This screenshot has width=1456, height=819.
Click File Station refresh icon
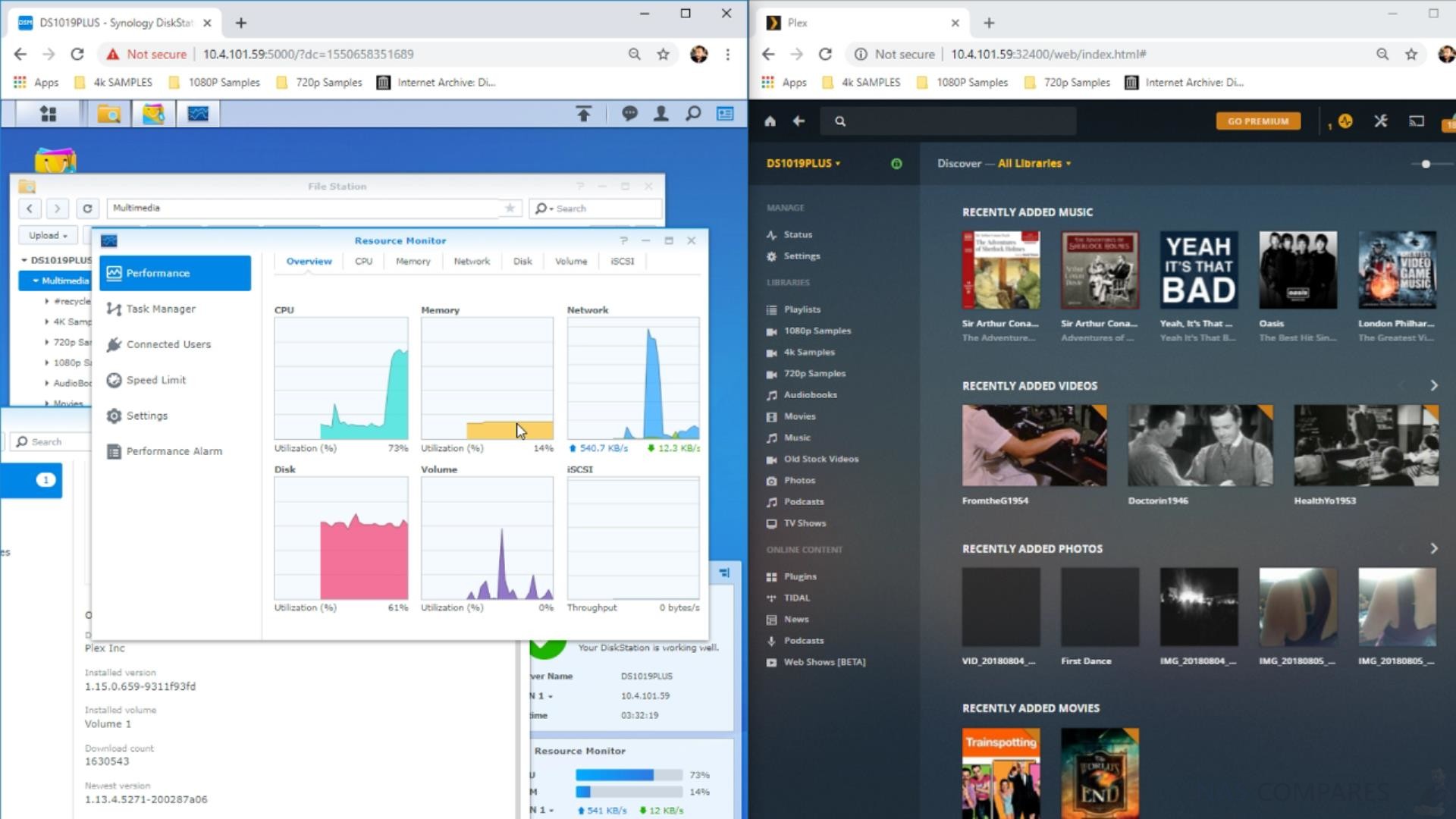point(87,208)
